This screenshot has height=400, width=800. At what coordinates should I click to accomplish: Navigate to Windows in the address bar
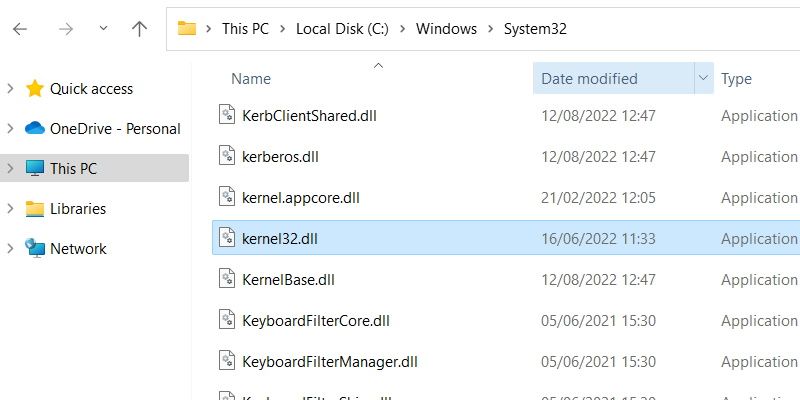tap(446, 29)
